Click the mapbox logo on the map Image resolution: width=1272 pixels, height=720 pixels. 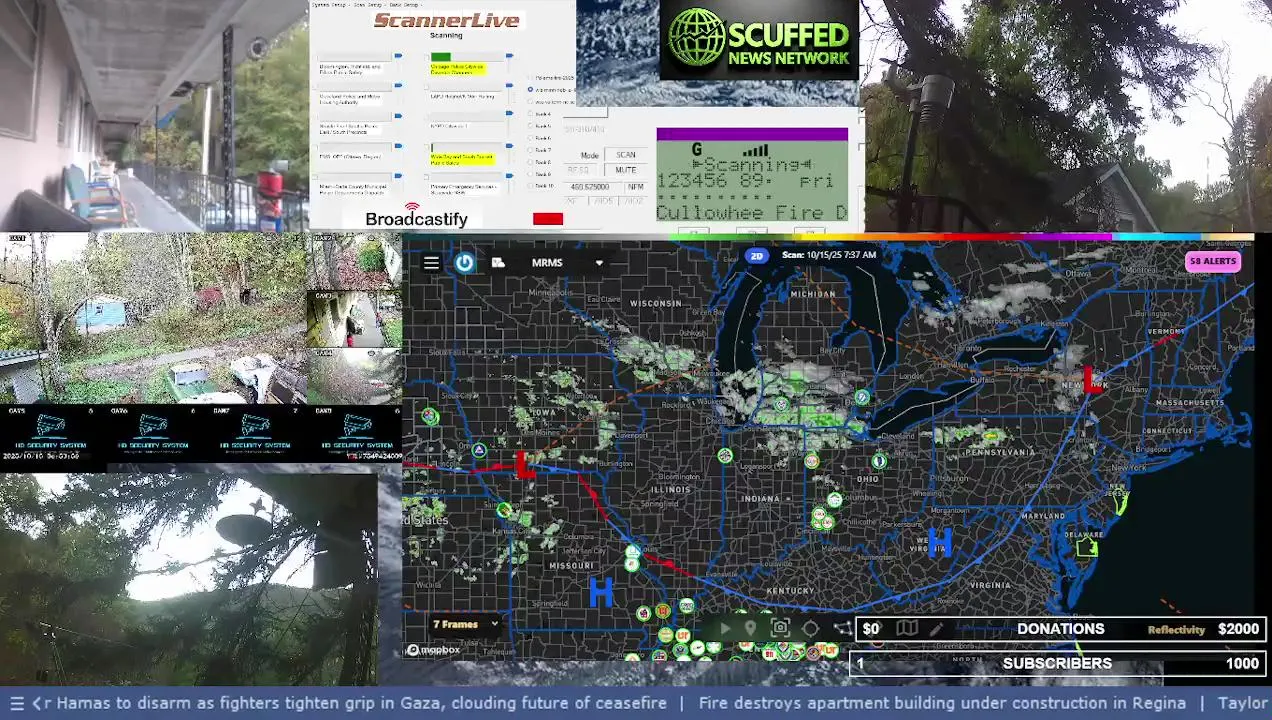[x=433, y=650]
